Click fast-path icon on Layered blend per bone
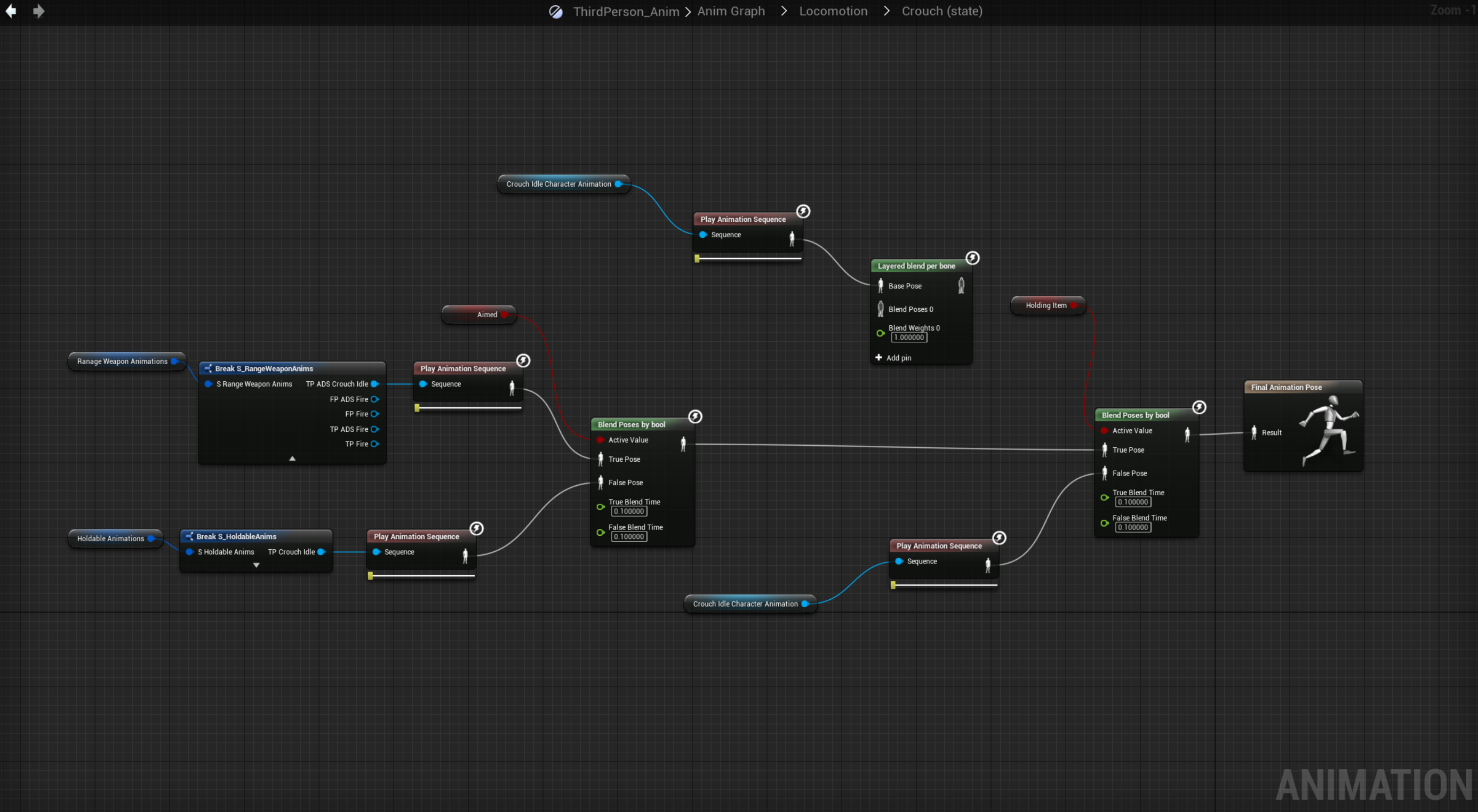 [x=972, y=258]
